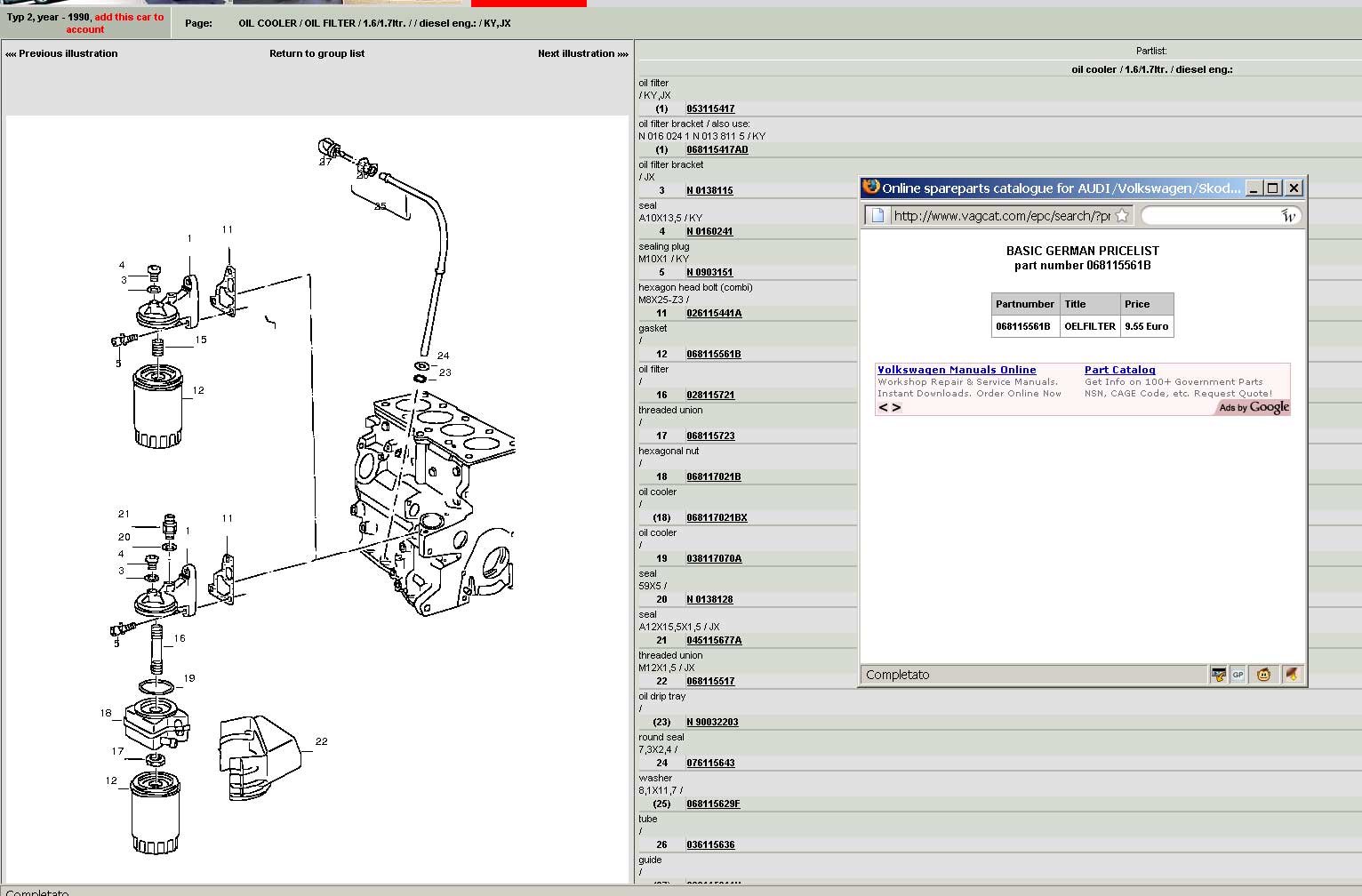The width and height of the screenshot is (1362, 896).
Task: Open part number N 0138115
Action: tap(709, 190)
